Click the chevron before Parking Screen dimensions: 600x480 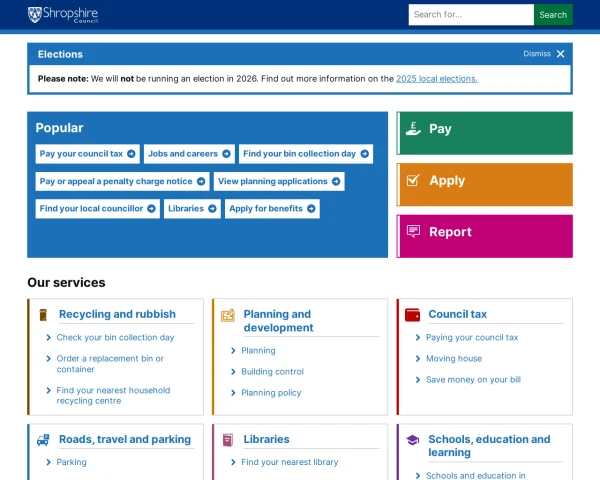click(x=48, y=462)
